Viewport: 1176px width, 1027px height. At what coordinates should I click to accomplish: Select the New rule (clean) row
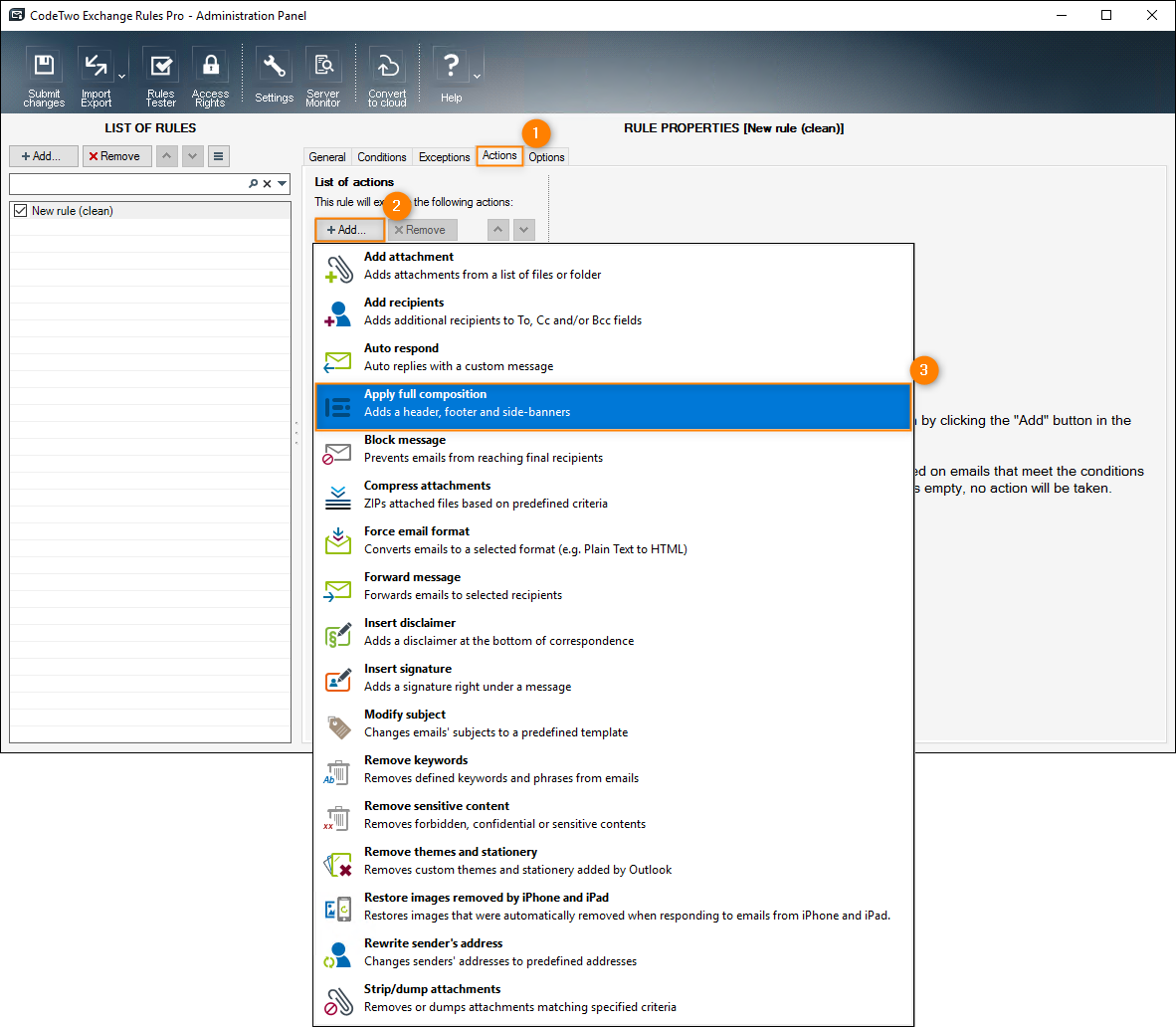click(150, 211)
